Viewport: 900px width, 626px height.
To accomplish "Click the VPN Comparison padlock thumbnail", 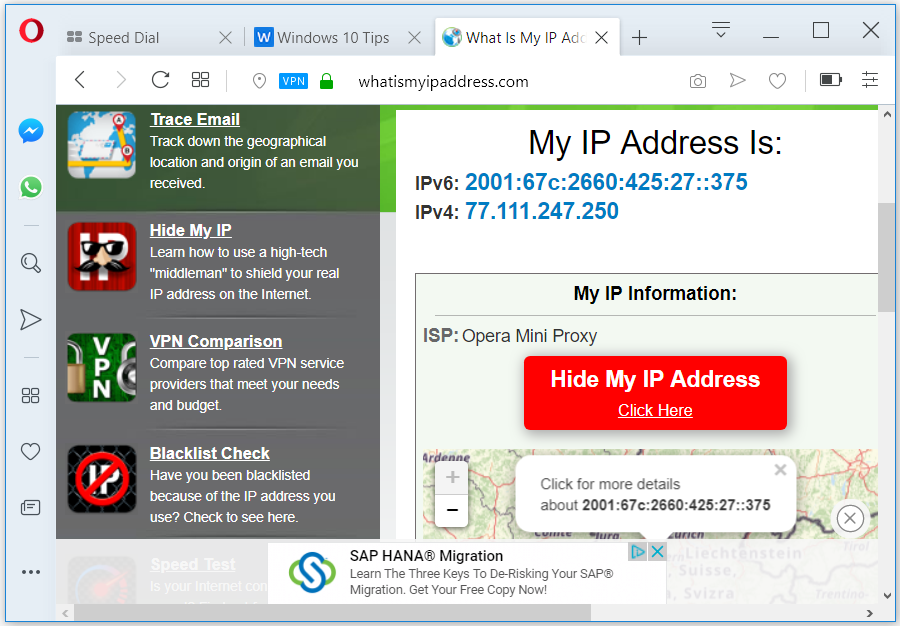I will (x=102, y=367).
